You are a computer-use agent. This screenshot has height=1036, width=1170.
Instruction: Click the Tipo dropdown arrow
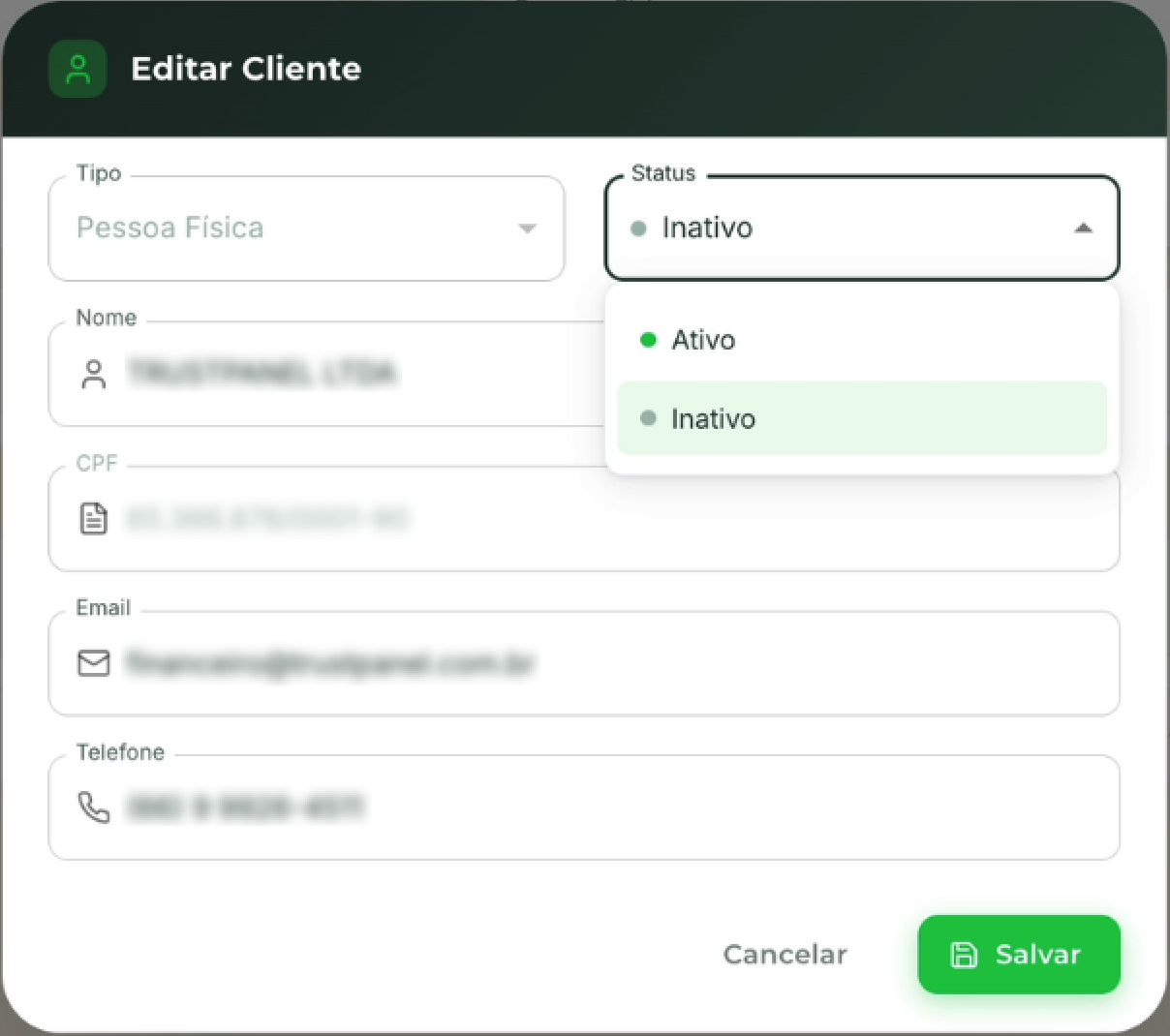(527, 229)
